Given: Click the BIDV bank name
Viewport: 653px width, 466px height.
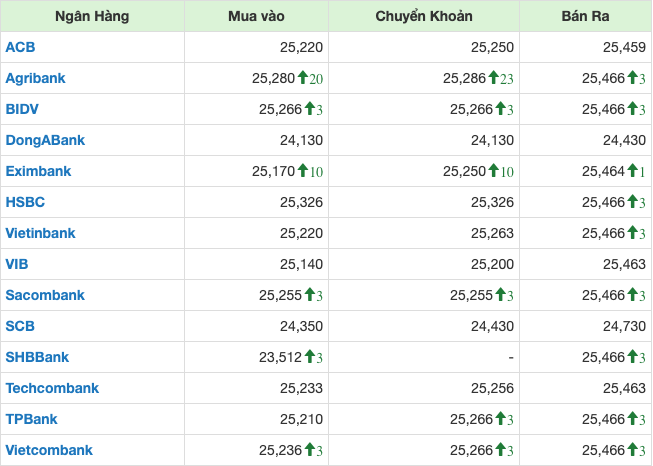Looking at the screenshot, I should point(22,109).
